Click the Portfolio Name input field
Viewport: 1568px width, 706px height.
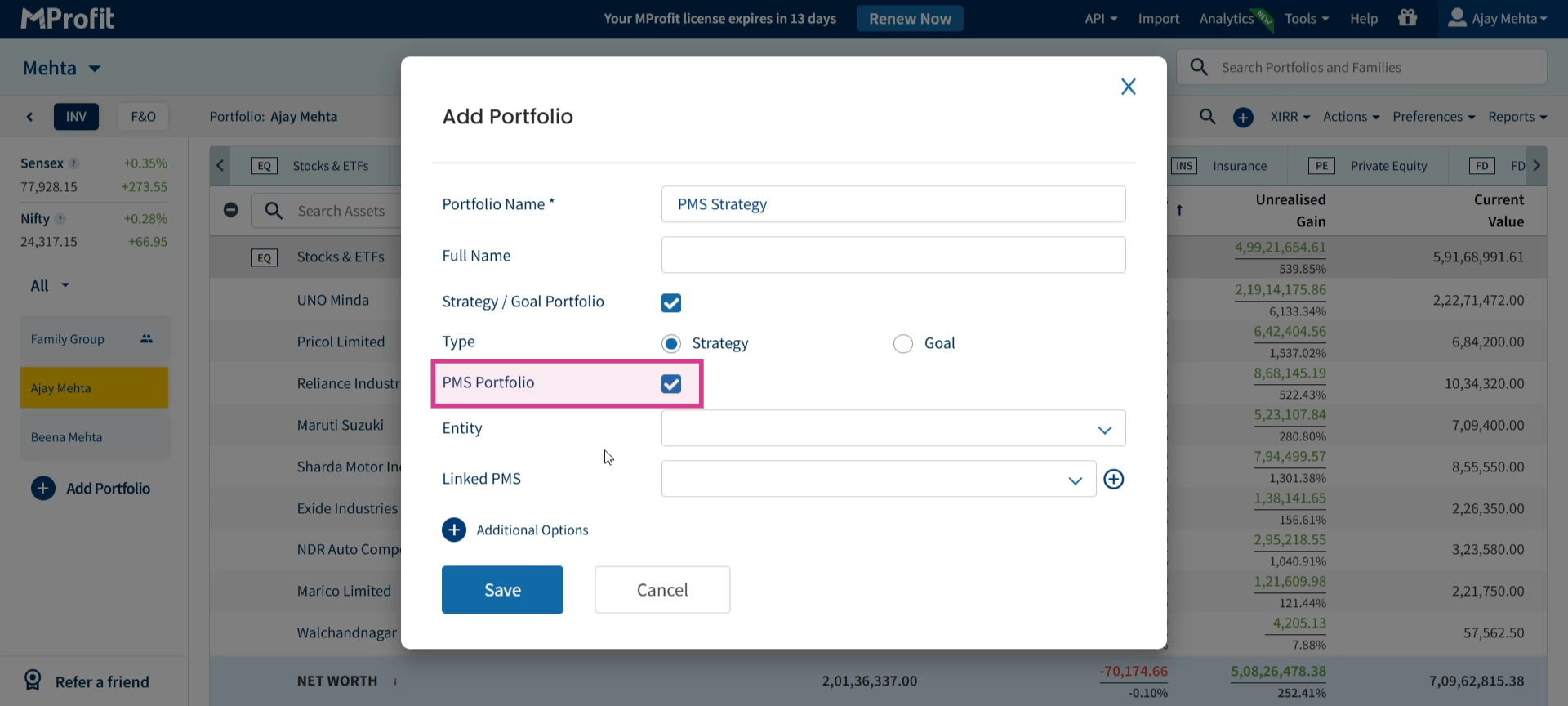(893, 204)
